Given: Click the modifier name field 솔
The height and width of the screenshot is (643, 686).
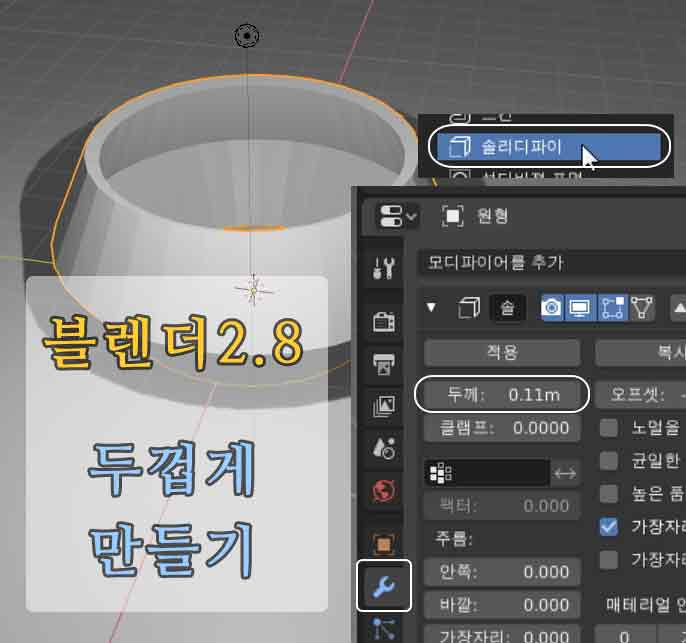Looking at the screenshot, I should click(x=508, y=308).
